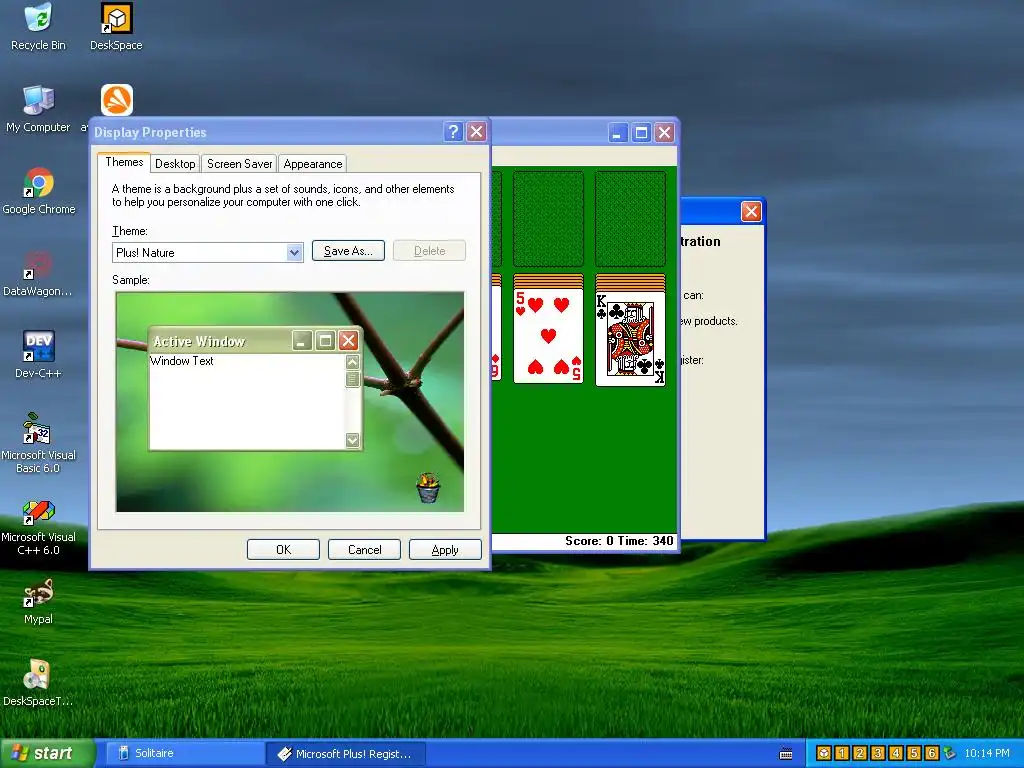Switch to DeskSpace desktop 5 tray icon
The image size is (1024, 768).
[914, 753]
